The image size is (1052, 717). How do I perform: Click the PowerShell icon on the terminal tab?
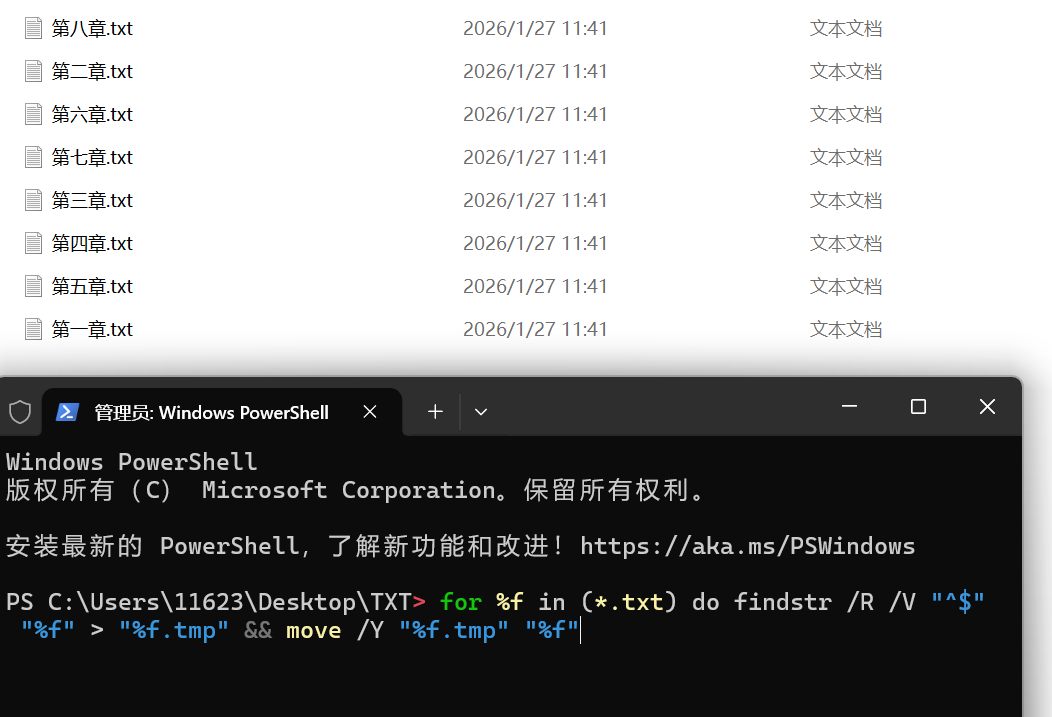[68, 411]
